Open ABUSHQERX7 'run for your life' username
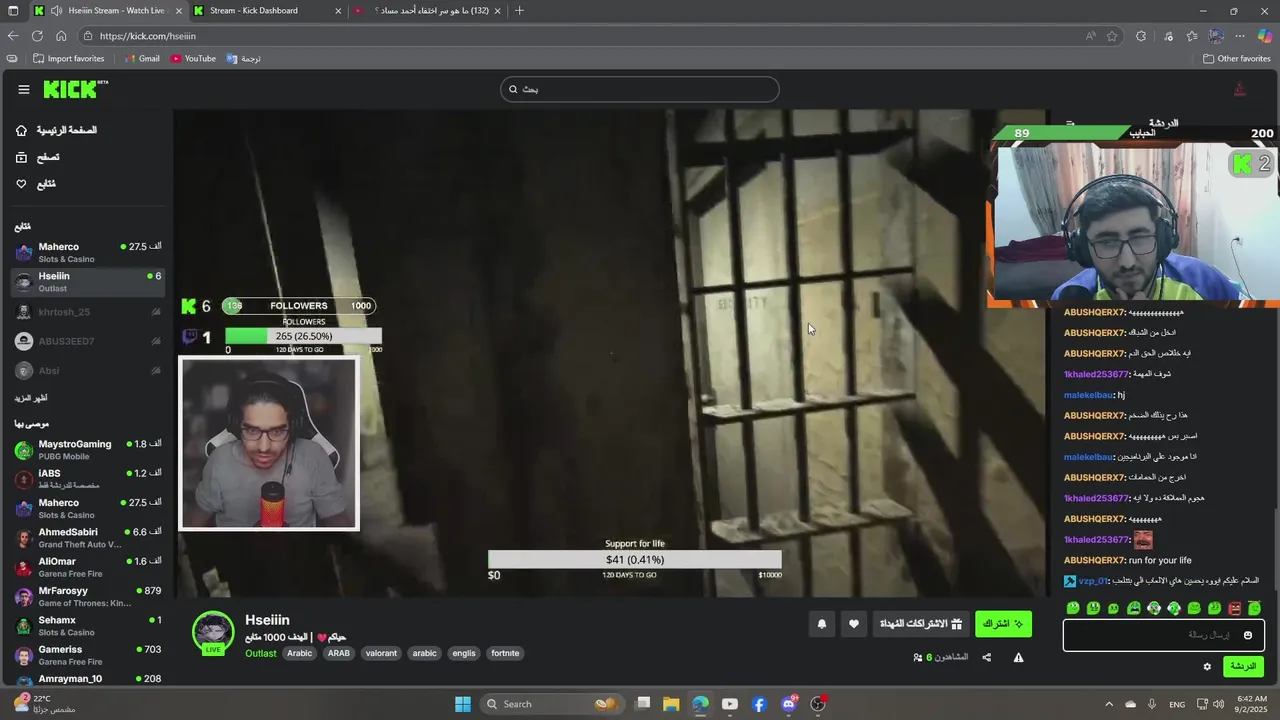1280x720 pixels. tap(1094, 560)
